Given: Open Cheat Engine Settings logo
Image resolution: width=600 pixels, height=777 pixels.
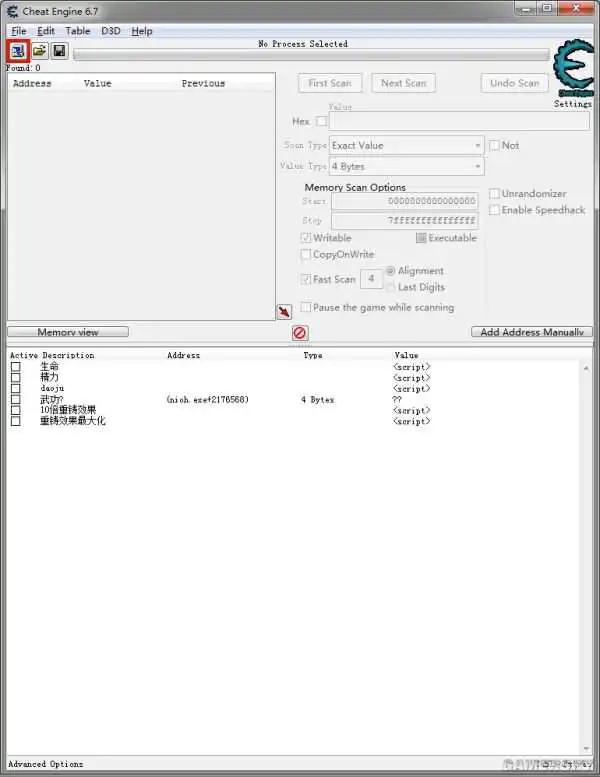Looking at the screenshot, I should (x=573, y=68).
